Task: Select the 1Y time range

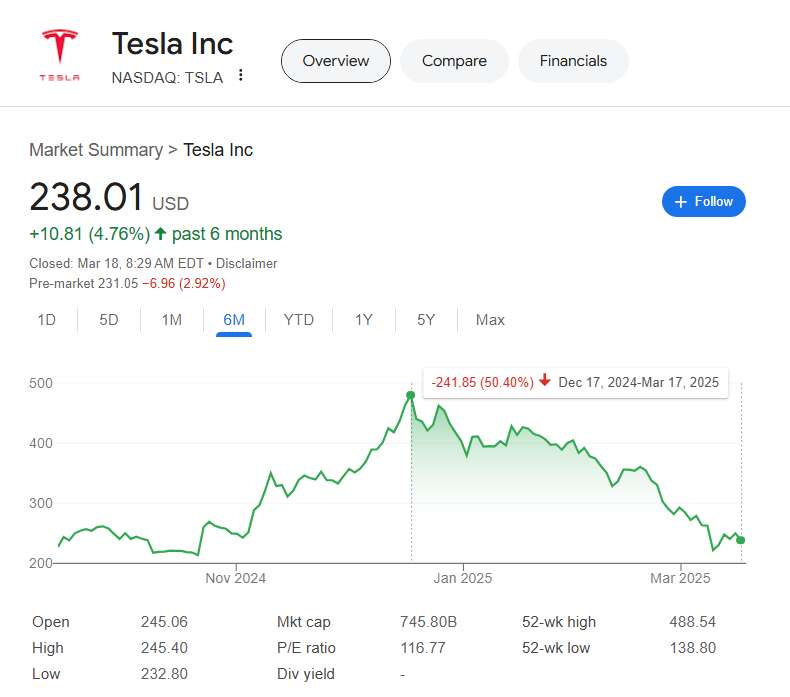Action: click(x=363, y=320)
